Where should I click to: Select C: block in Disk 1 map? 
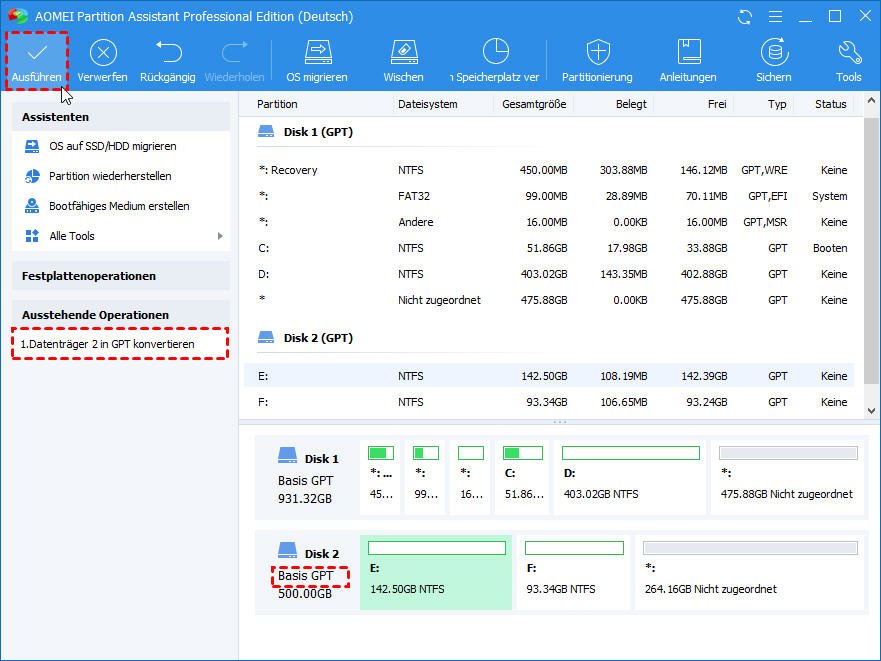[523, 477]
